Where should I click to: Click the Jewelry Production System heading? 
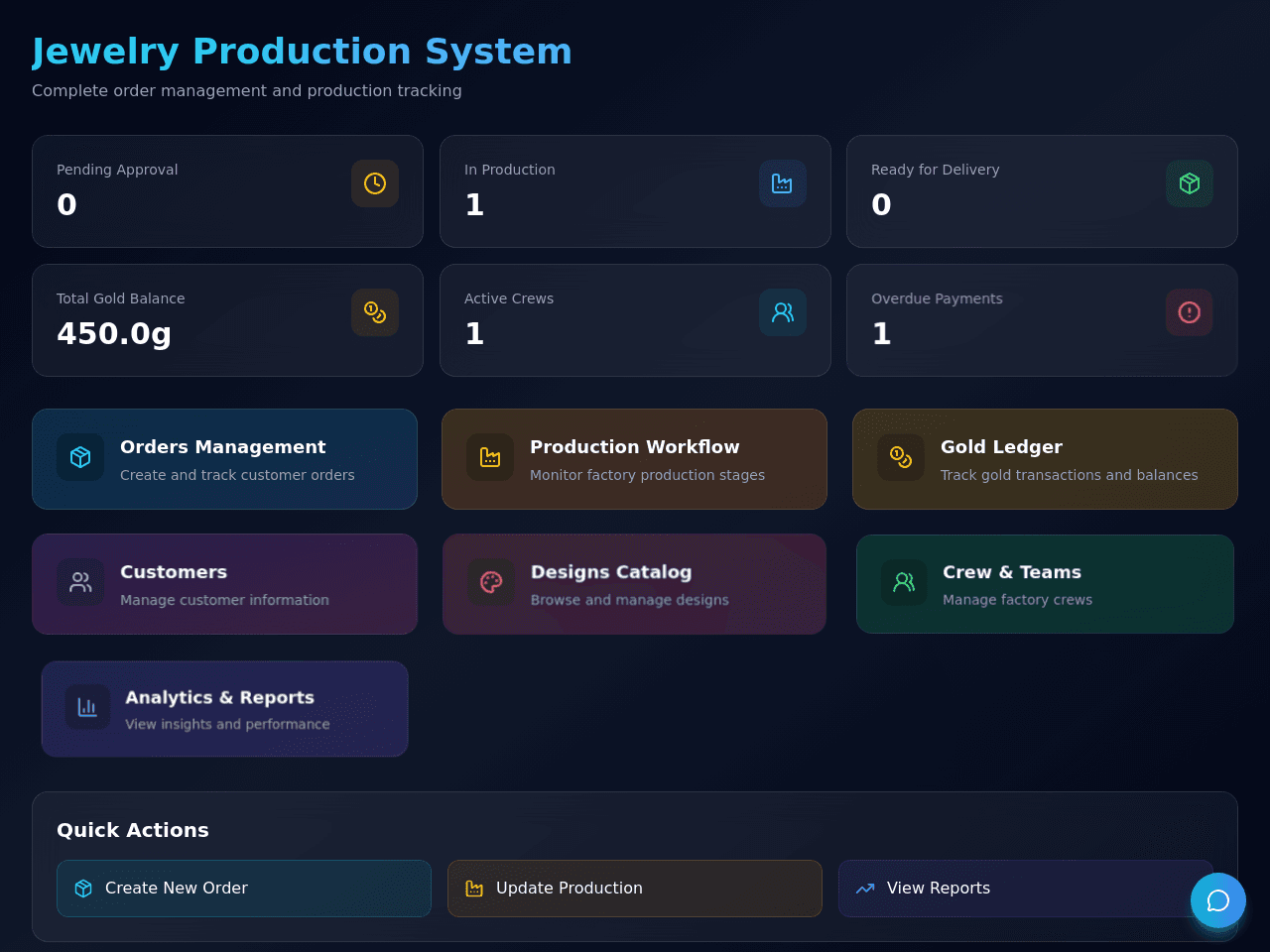(x=302, y=52)
